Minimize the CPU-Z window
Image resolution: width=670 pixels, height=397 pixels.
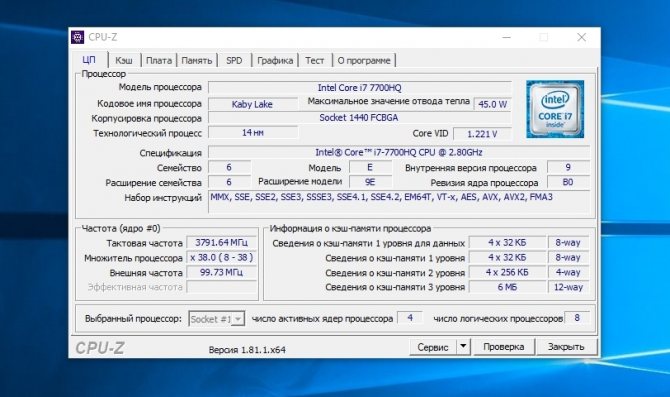(x=506, y=38)
